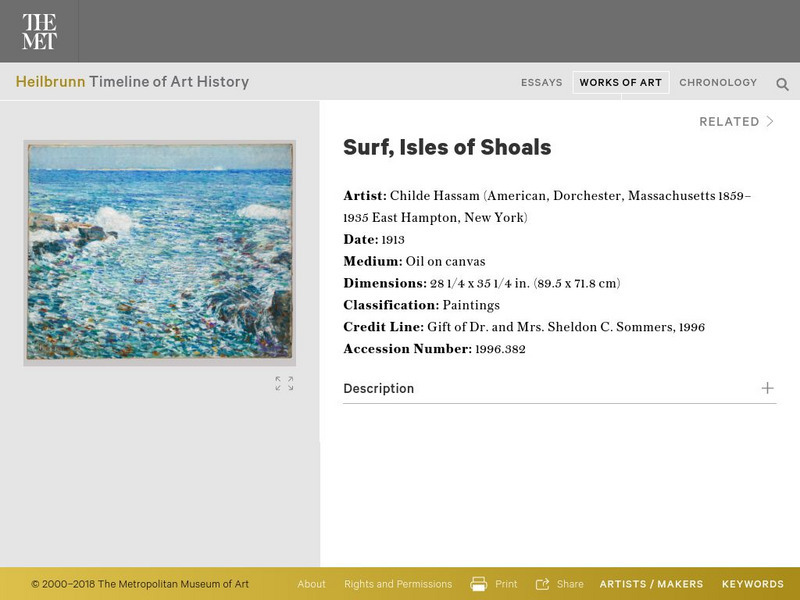Click the printer icon
This screenshot has width=800, height=600.
478,584
